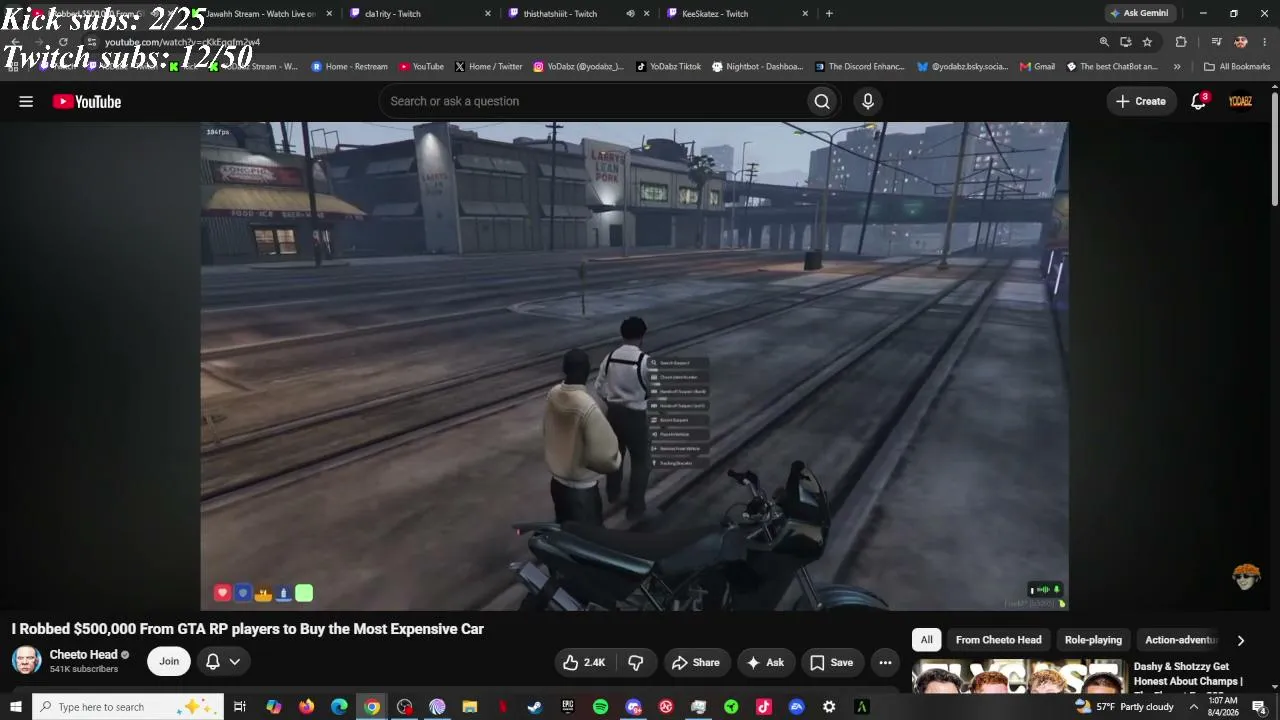1280x720 pixels.
Task: Open the Discord Enhance bookmark
Action: [859, 67]
